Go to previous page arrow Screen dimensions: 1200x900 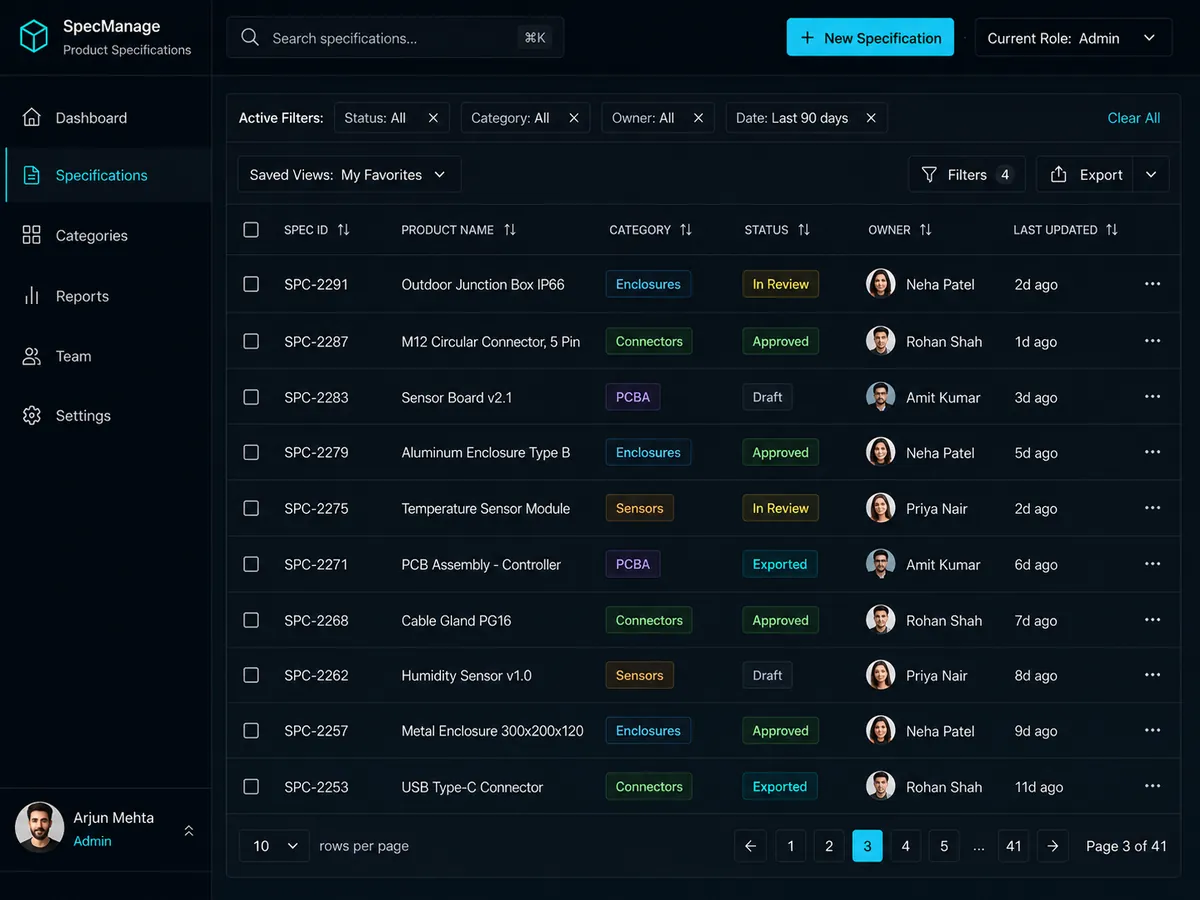[750, 846]
